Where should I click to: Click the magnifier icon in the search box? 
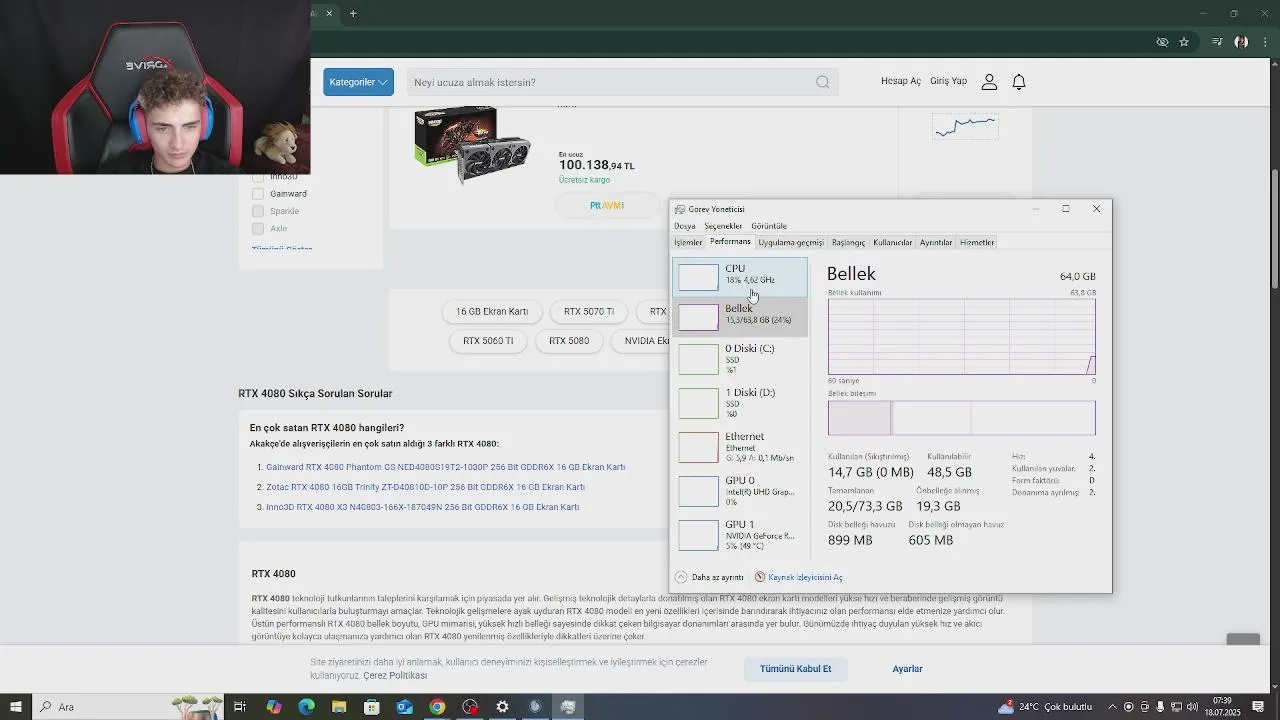pos(822,82)
